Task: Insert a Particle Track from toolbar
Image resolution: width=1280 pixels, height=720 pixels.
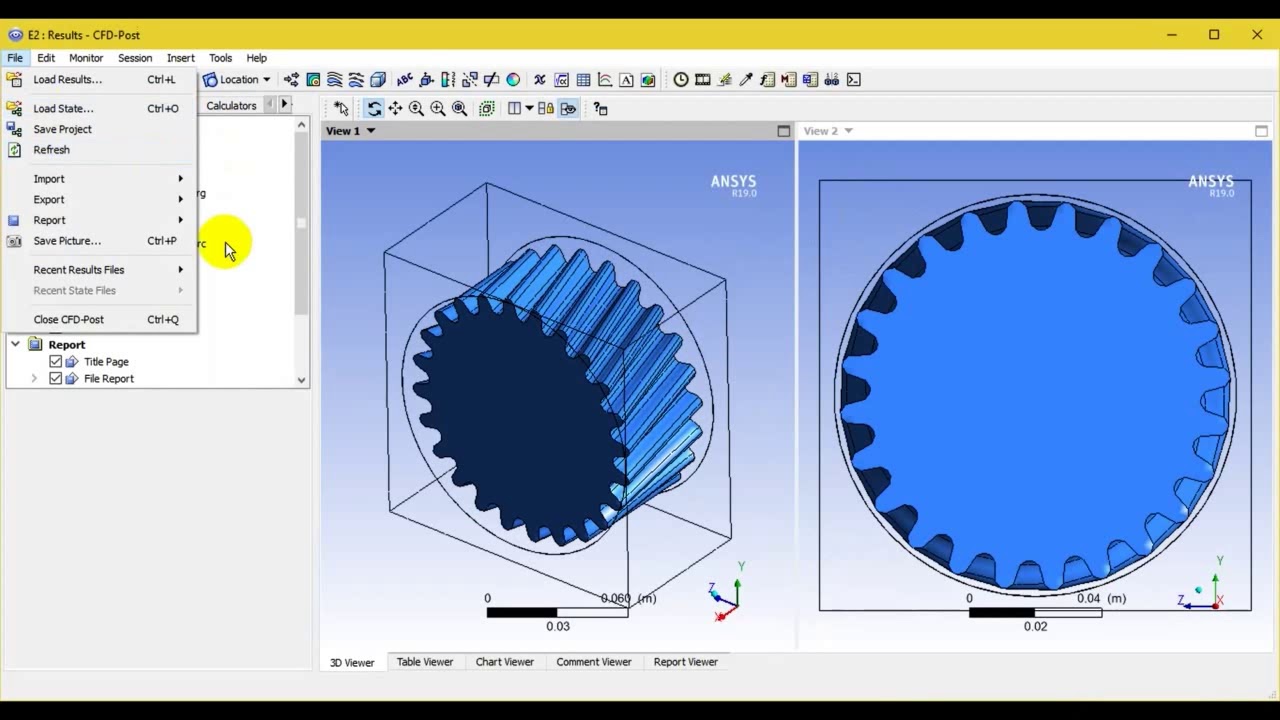Action: pos(356,80)
